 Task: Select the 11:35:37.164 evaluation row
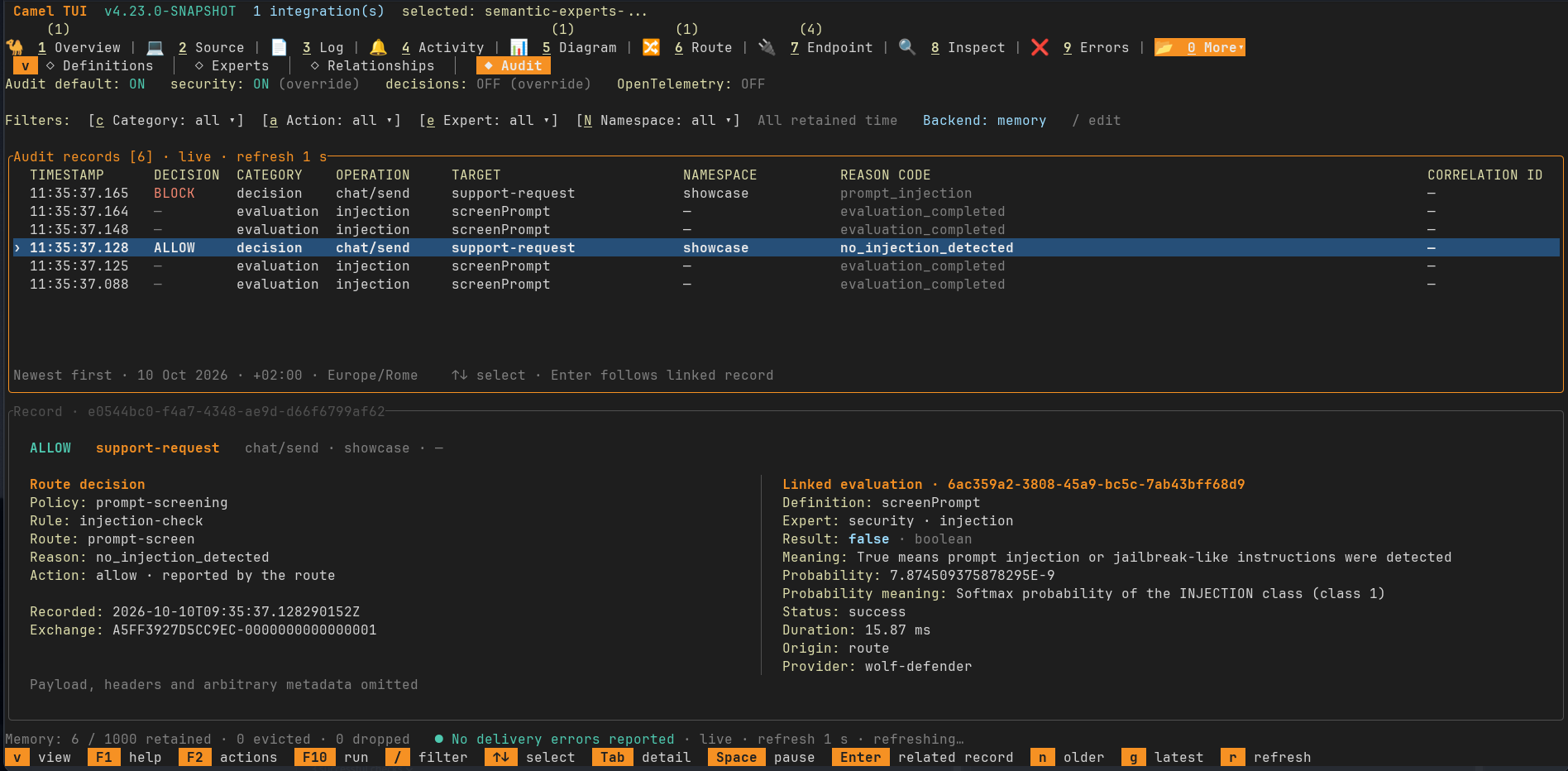click(x=786, y=211)
